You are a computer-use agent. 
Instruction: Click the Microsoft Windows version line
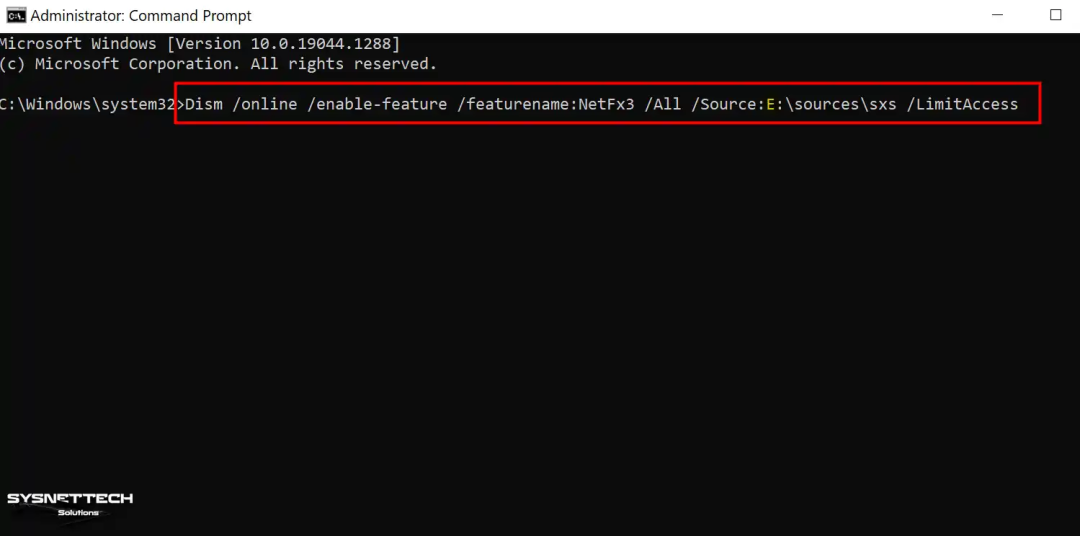200,44
